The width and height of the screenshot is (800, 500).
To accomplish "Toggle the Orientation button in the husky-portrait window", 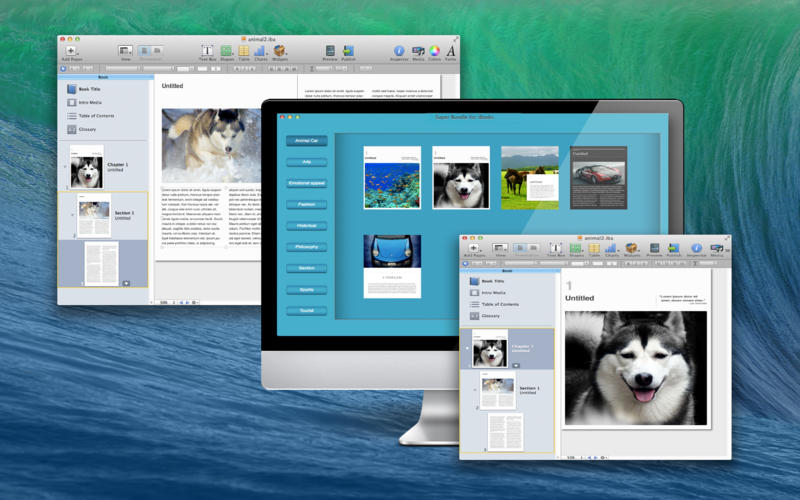I will [x=525, y=248].
